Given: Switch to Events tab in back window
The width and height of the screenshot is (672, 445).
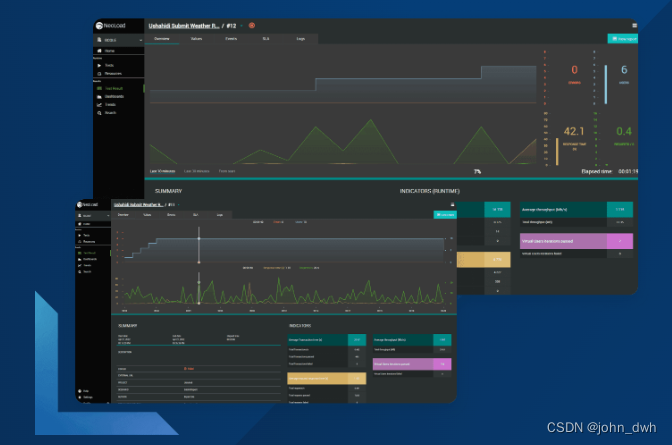Looking at the screenshot, I should (x=231, y=39).
